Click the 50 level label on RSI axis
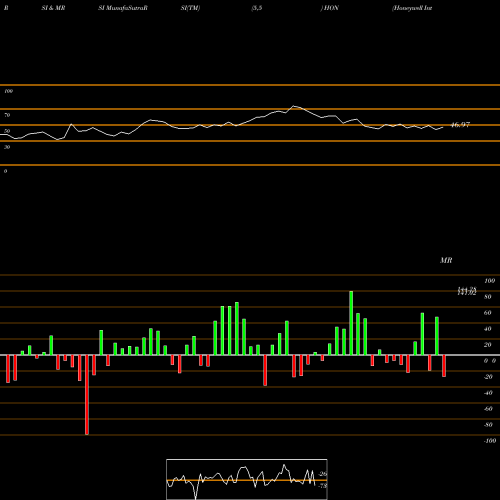This screenshot has height=500, width=500. coord(7,131)
